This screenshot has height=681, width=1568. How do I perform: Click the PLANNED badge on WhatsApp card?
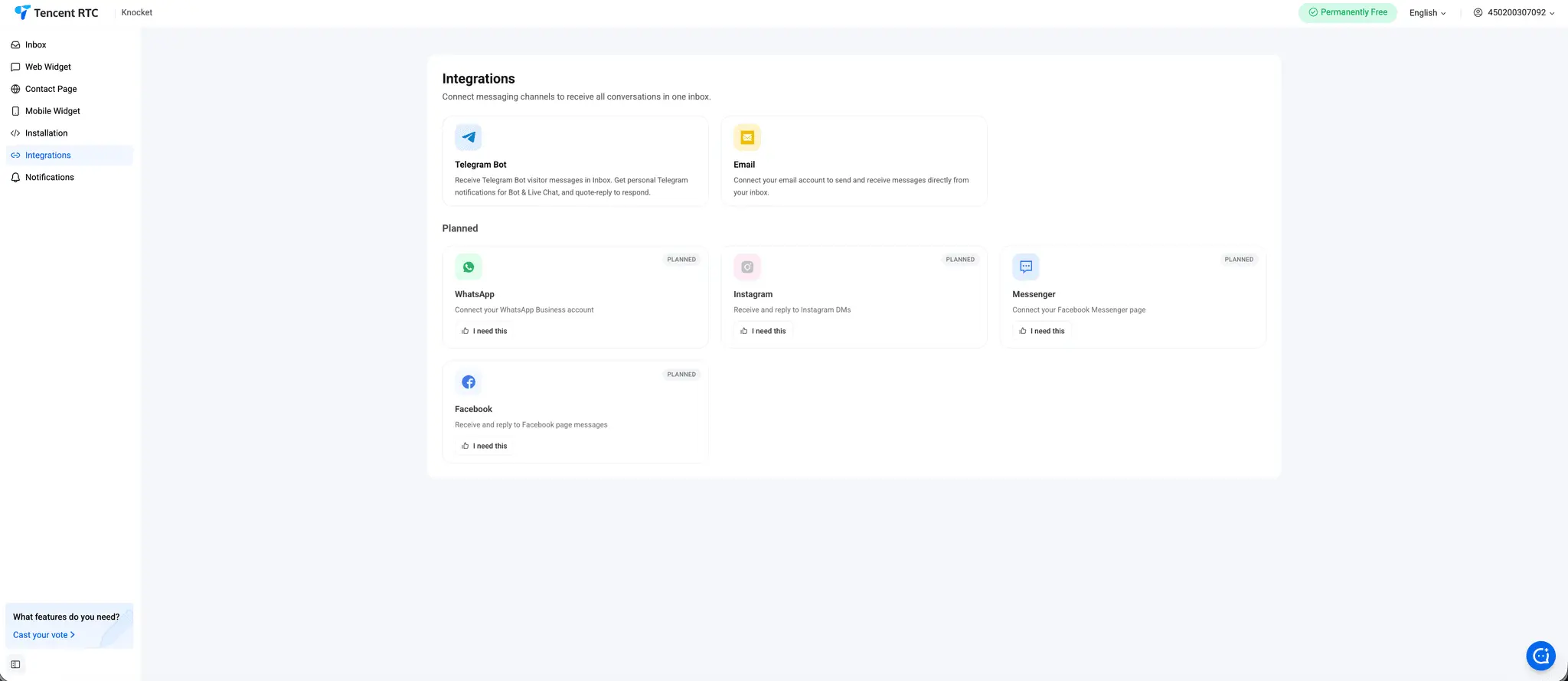coord(681,260)
